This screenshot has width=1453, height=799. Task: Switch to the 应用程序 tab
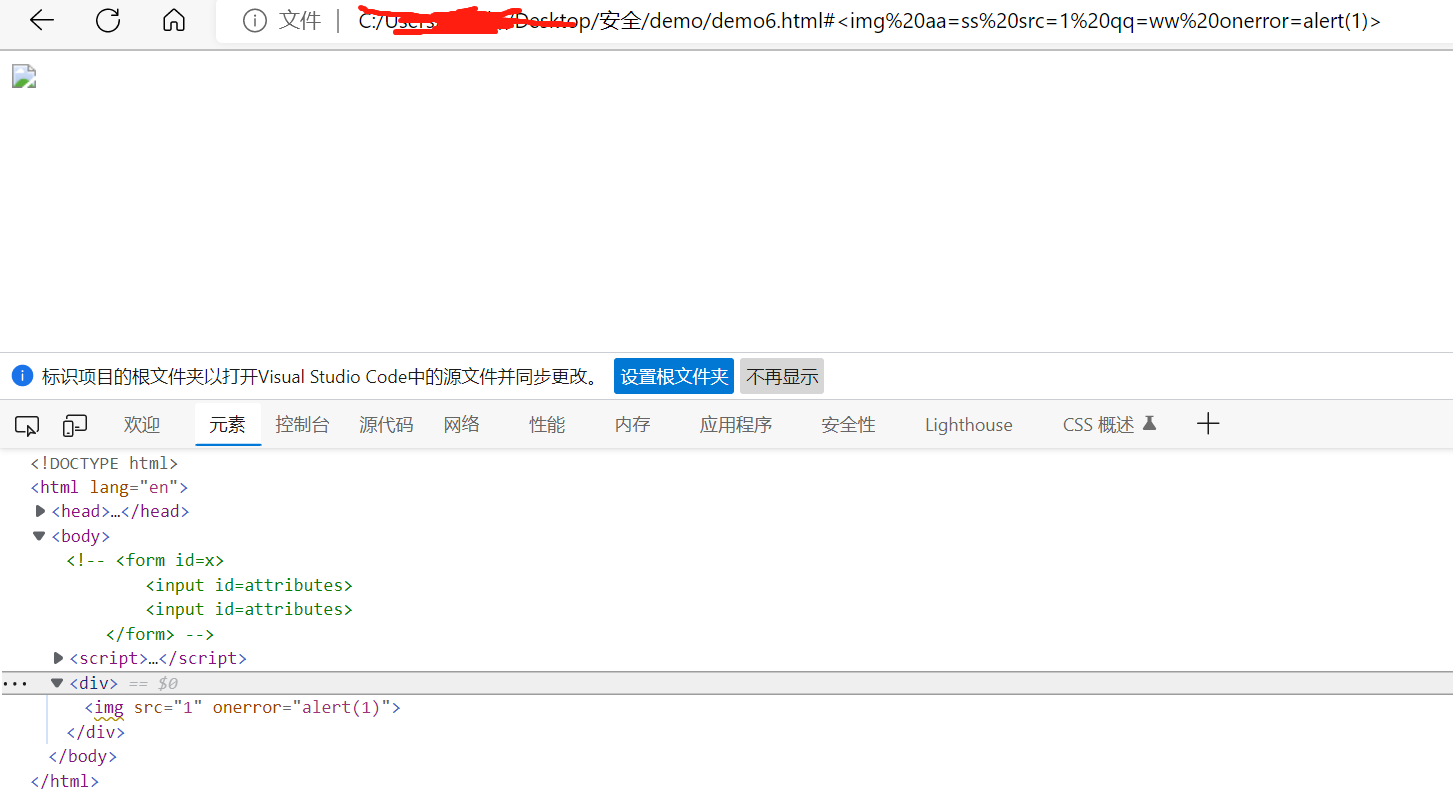point(736,425)
